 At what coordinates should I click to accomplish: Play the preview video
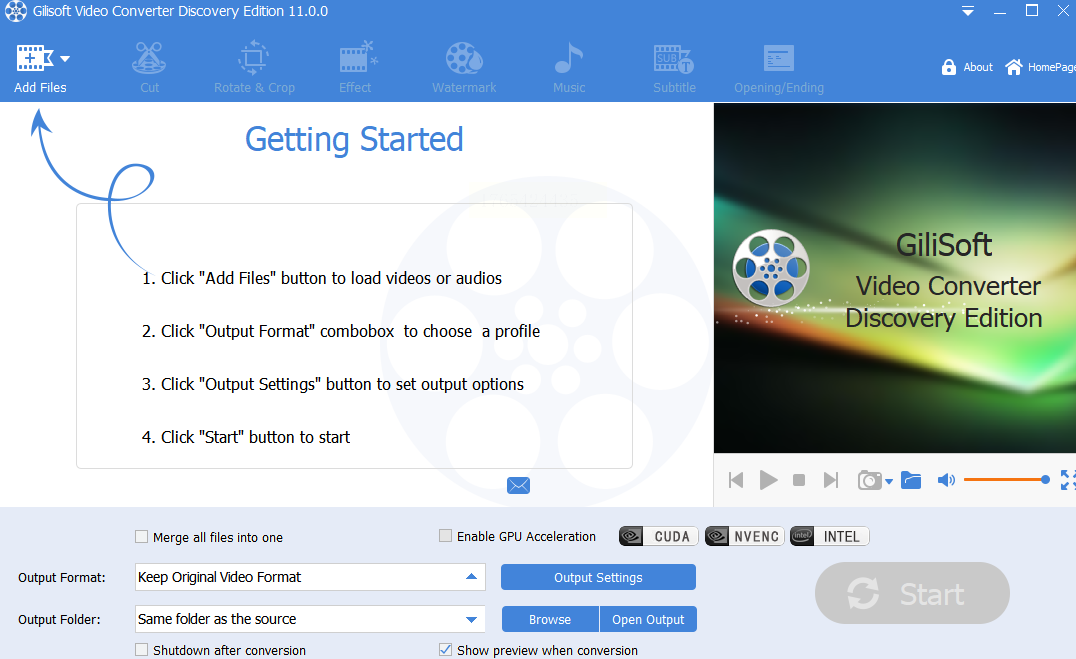pyautogui.click(x=768, y=480)
